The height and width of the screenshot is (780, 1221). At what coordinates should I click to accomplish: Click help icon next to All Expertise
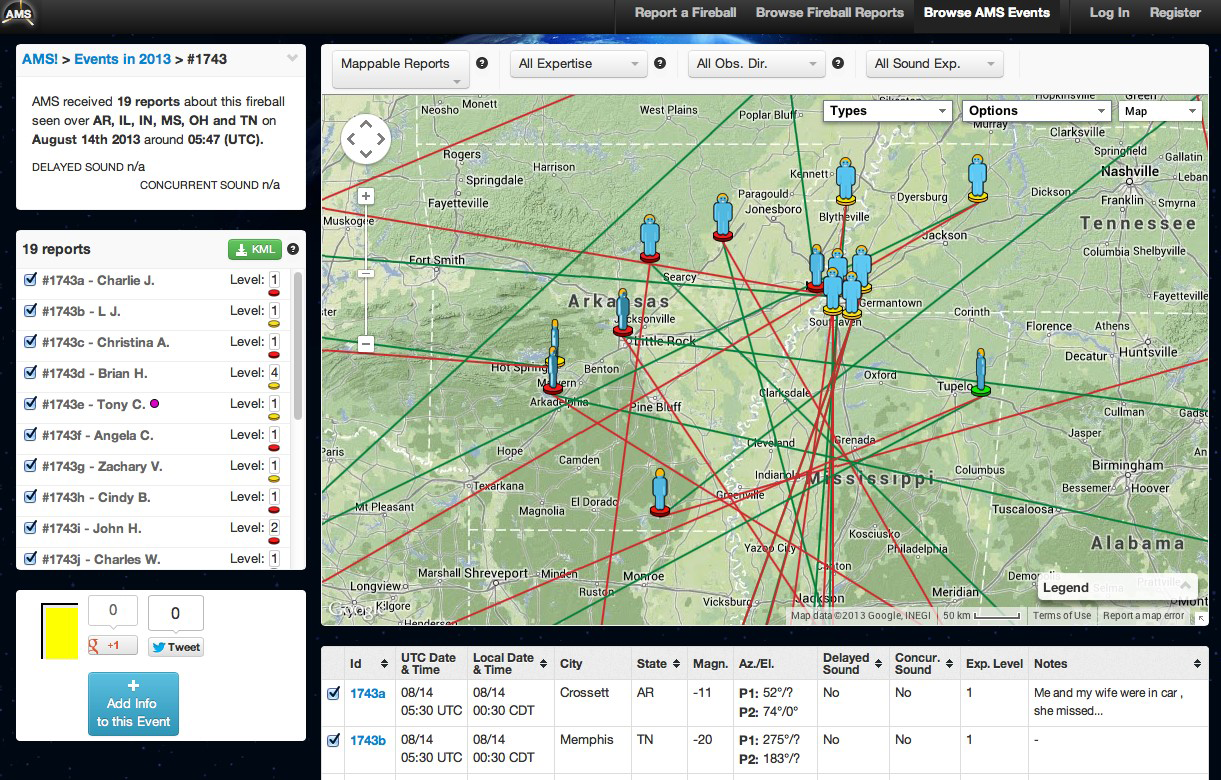tap(660, 63)
